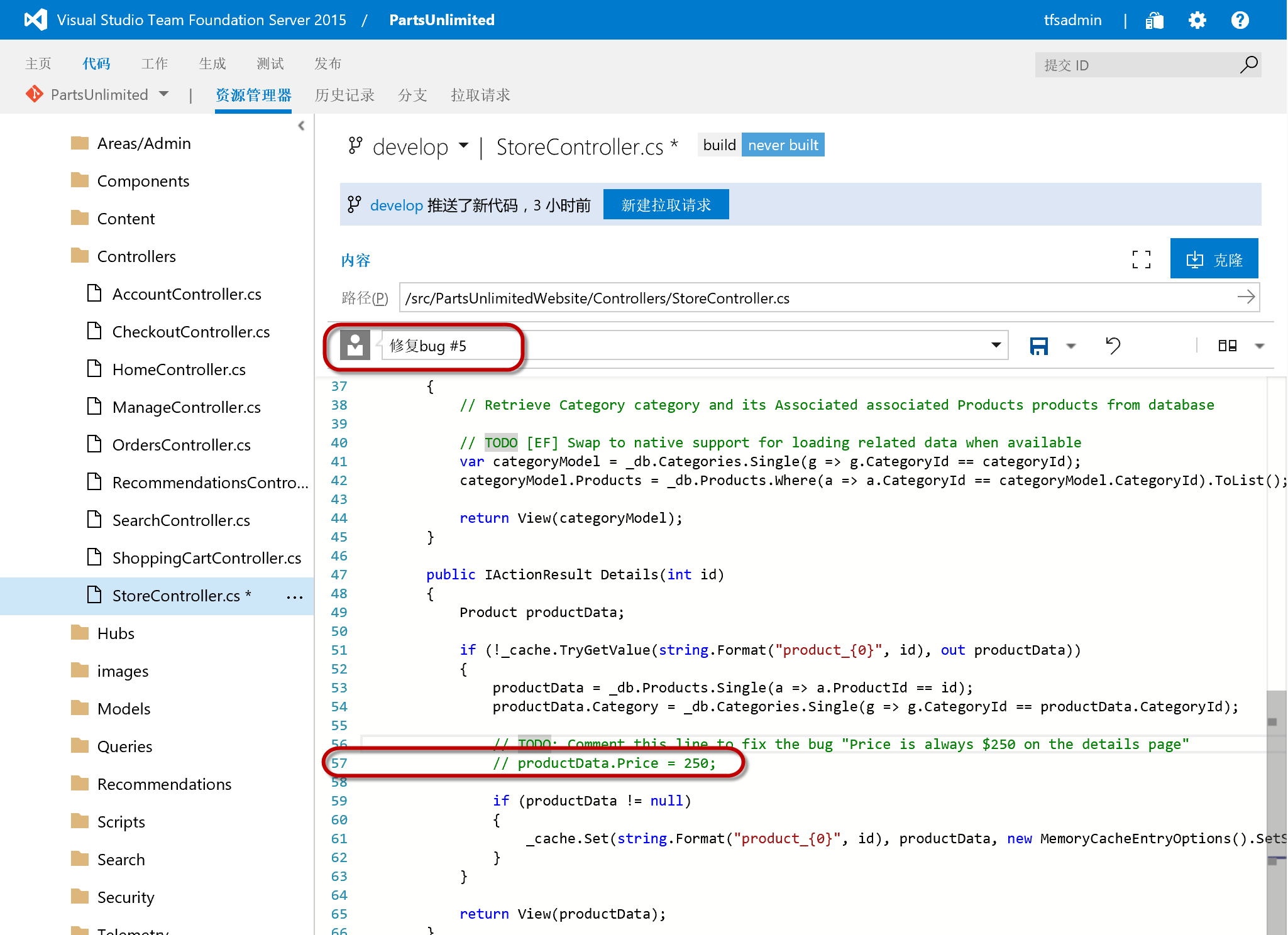Go to the 主页 menu tab
This screenshot has height=935, width=1288.
[38, 63]
